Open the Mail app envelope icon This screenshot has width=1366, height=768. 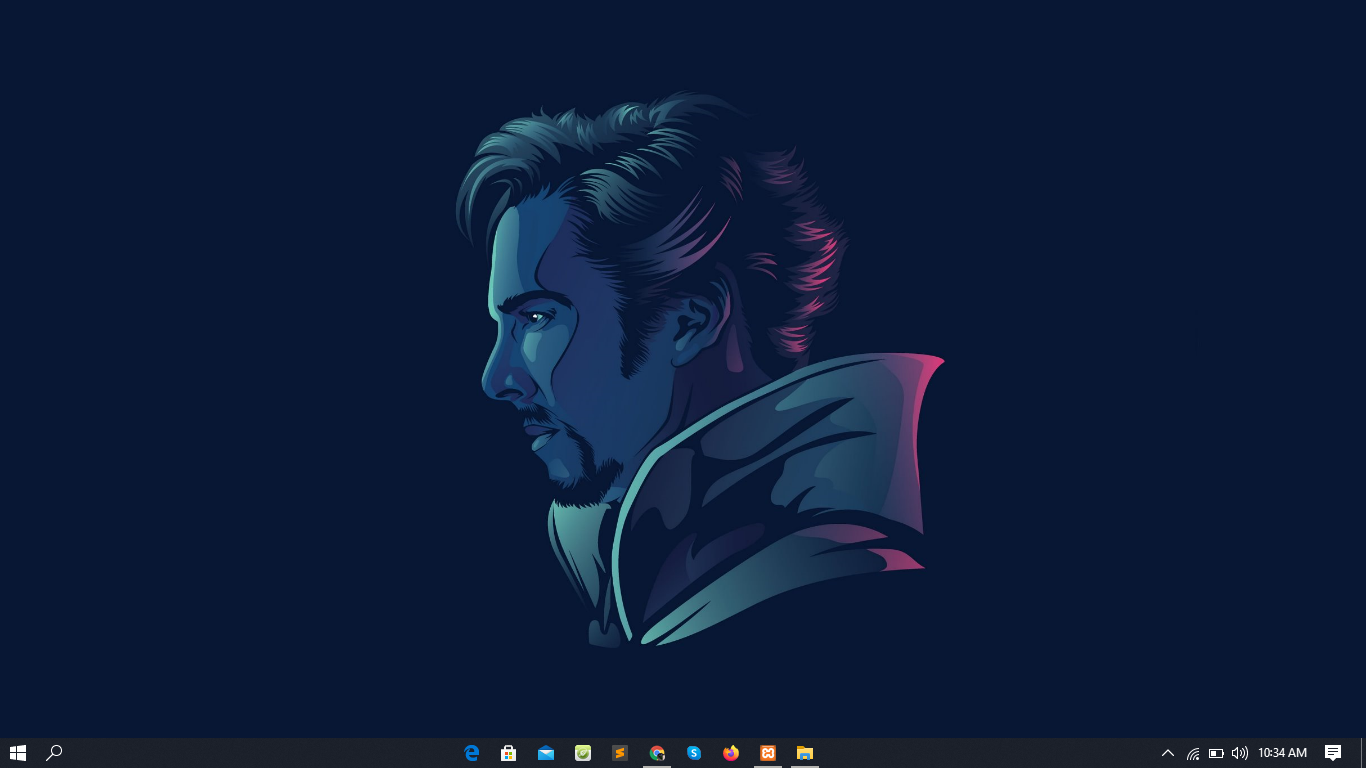[x=546, y=753]
